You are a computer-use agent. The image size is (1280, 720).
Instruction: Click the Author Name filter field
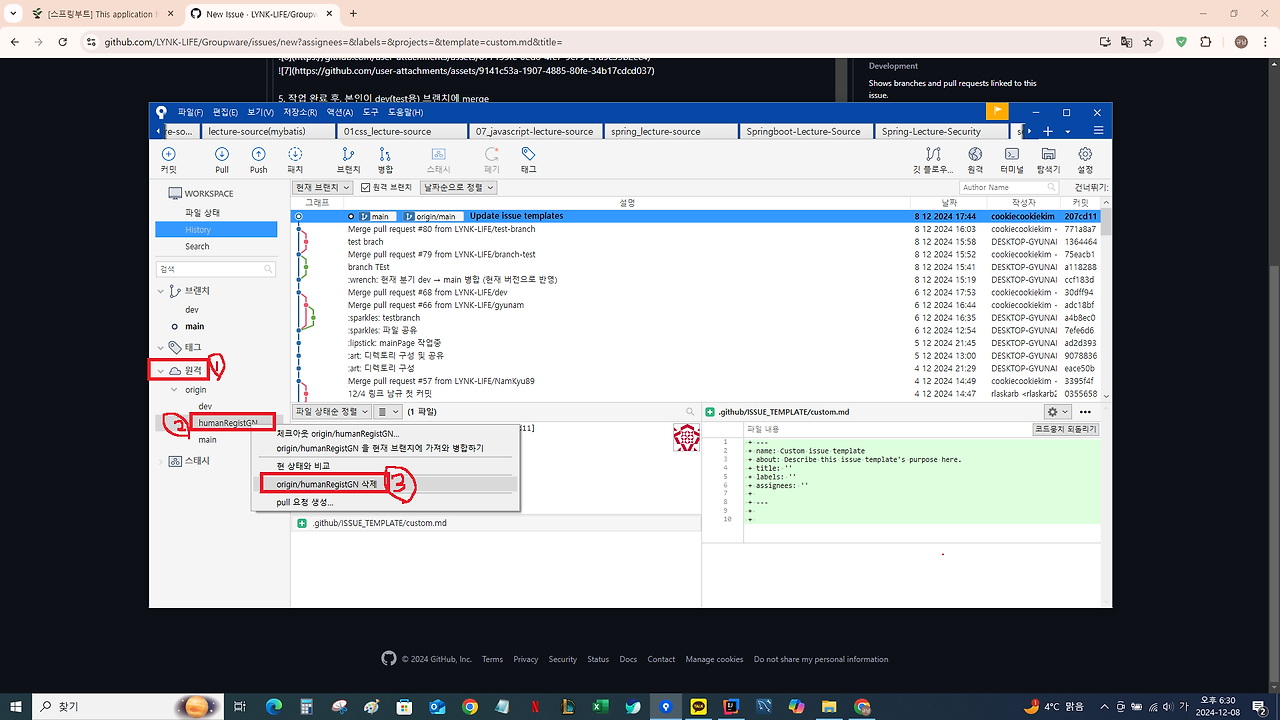coord(1008,187)
